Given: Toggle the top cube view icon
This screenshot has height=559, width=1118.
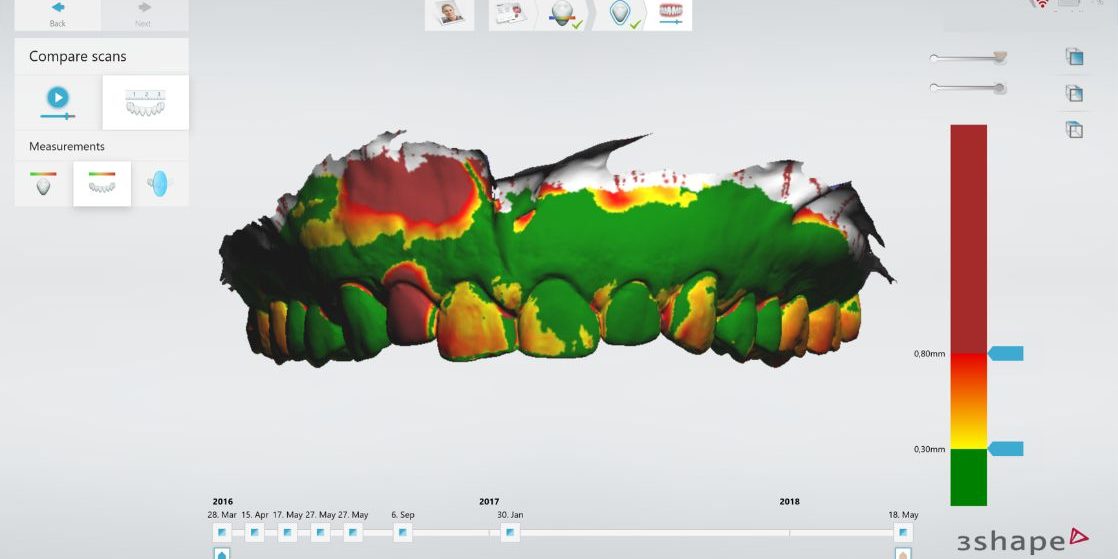Looking at the screenshot, I should (x=1075, y=57).
